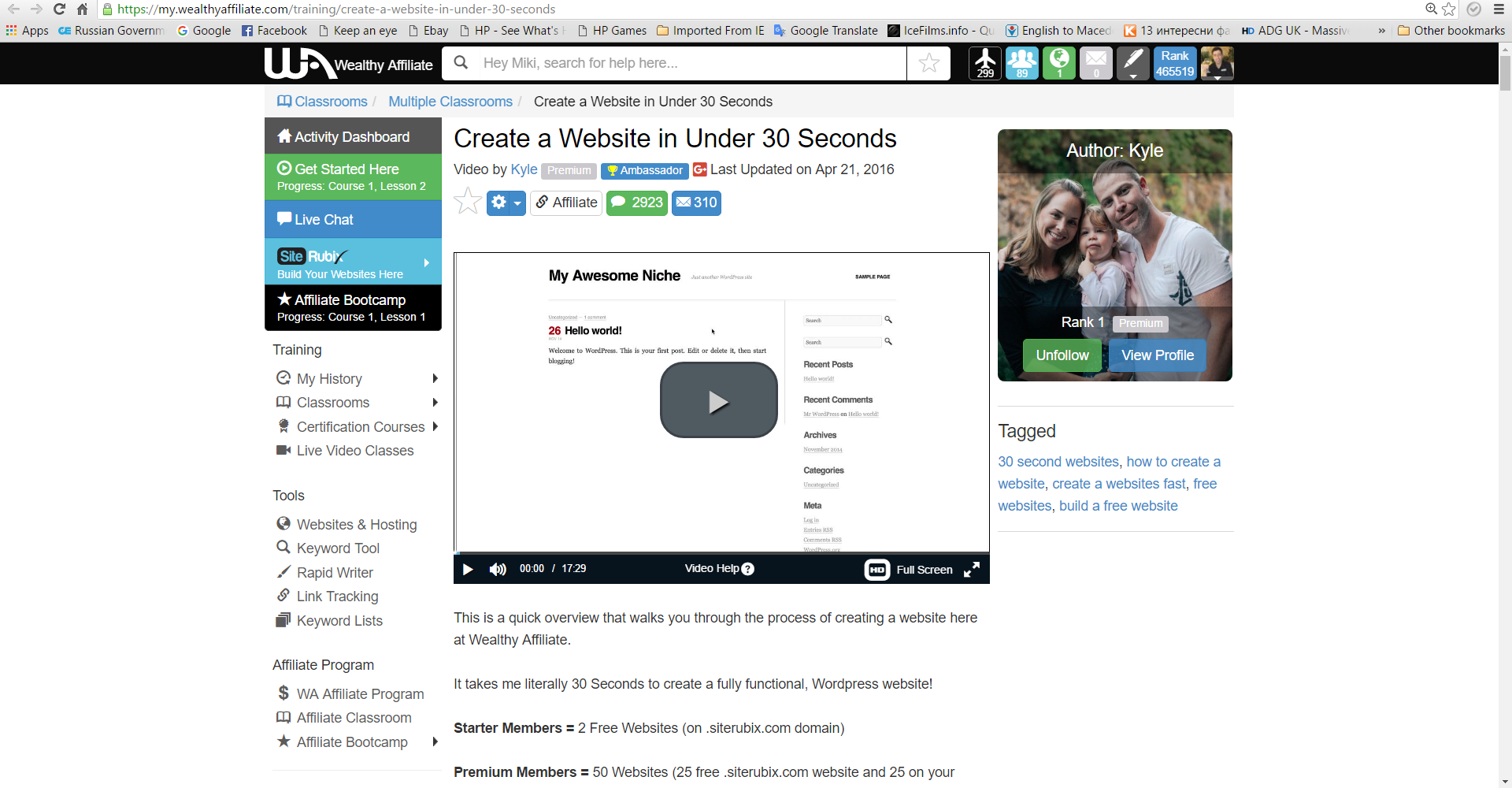View Kyle's profile
The width and height of the screenshot is (1512, 788).
1158,355
